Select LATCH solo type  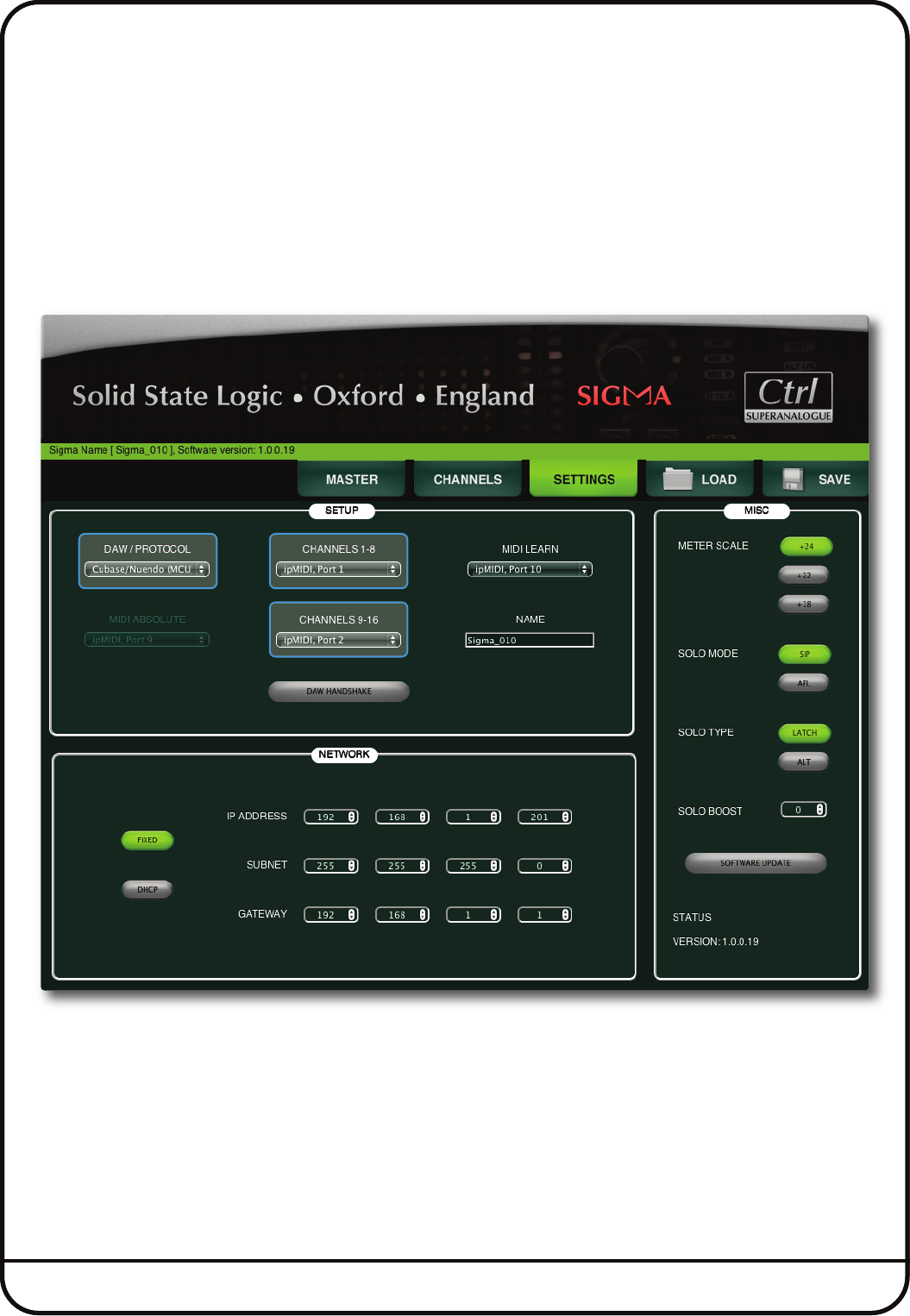click(805, 733)
